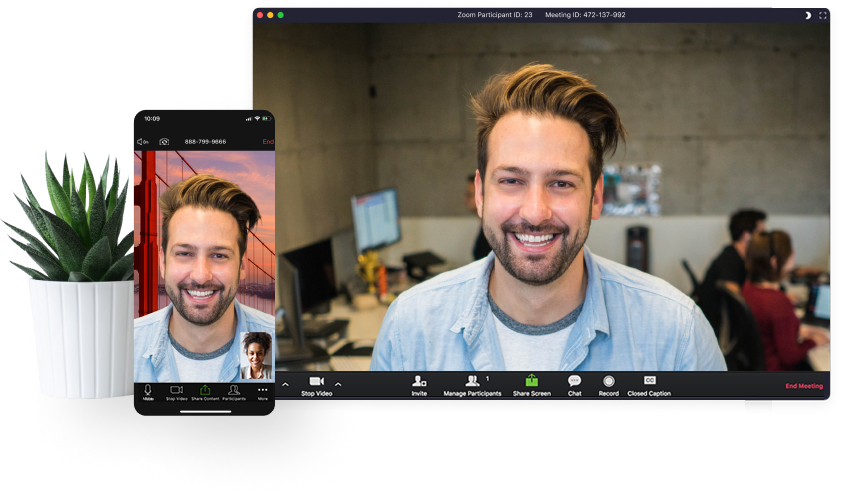The width and height of the screenshot is (847, 499).
Task: Start recording with the Record icon
Action: [608, 382]
